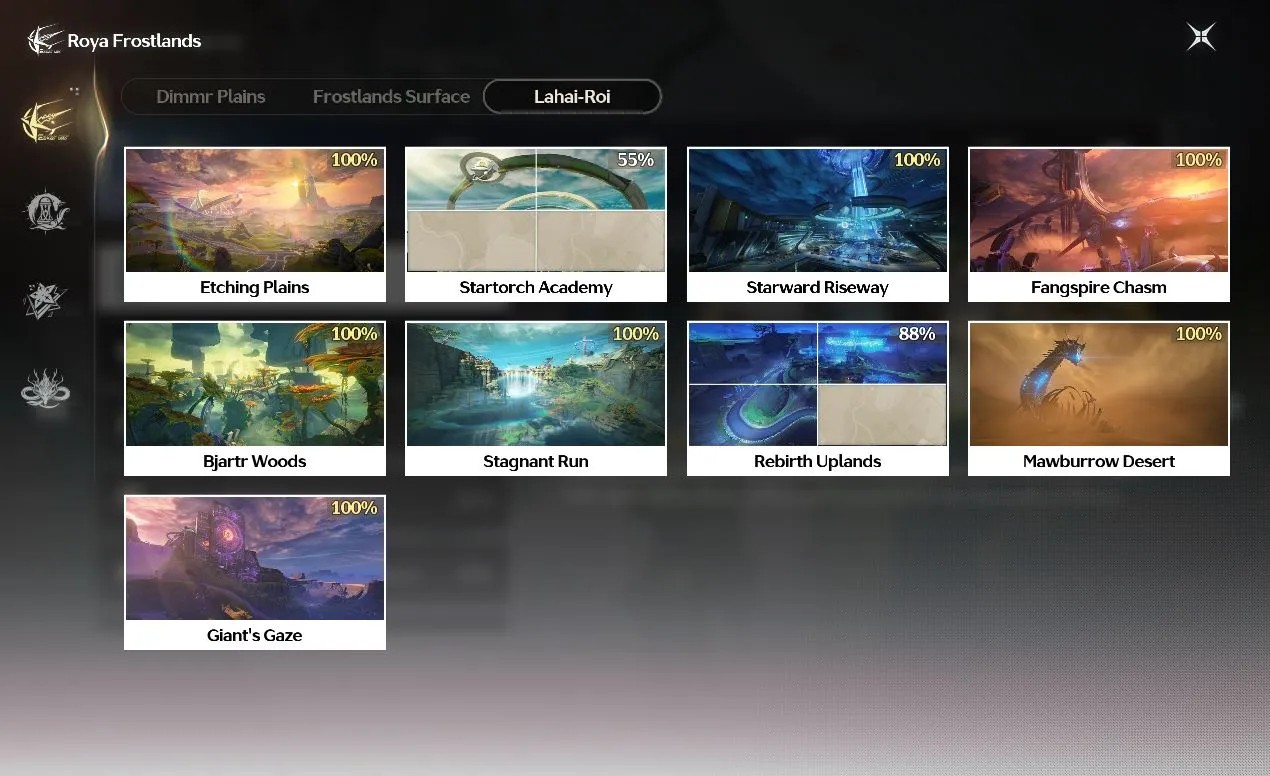Viewport: 1270px width, 776px height.
Task: Open the Etching Plains area card
Action: (x=255, y=225)
